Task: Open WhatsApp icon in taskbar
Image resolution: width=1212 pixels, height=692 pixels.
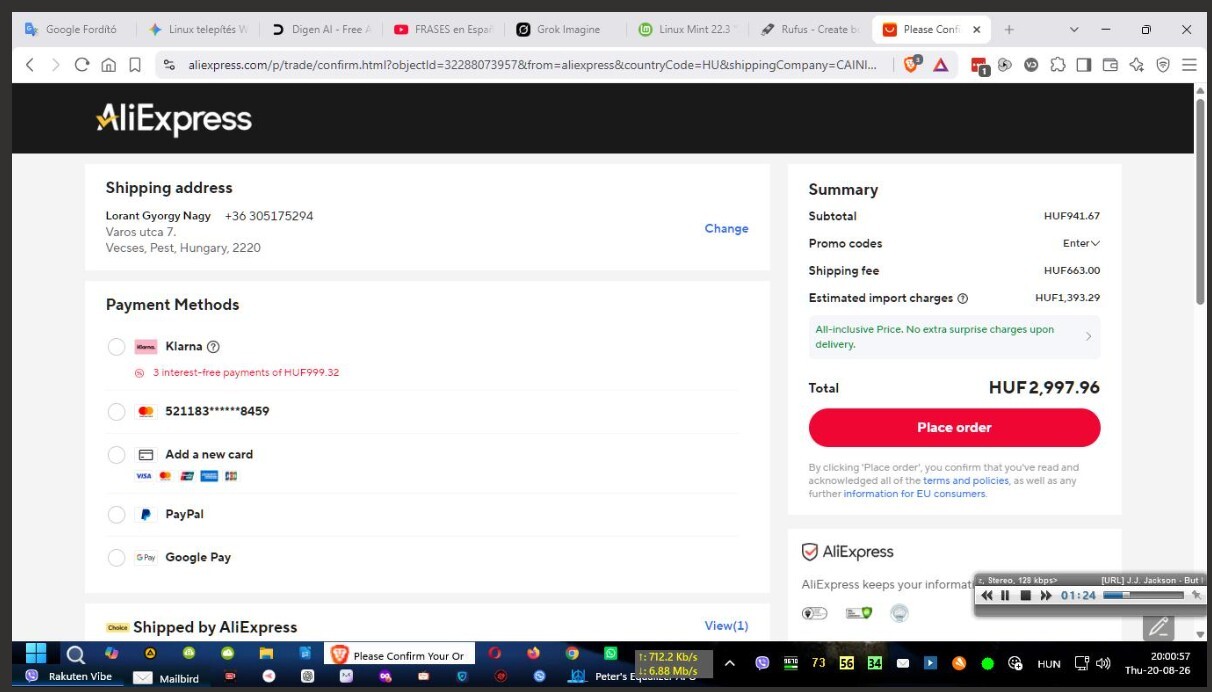Action: pos(611,653)
